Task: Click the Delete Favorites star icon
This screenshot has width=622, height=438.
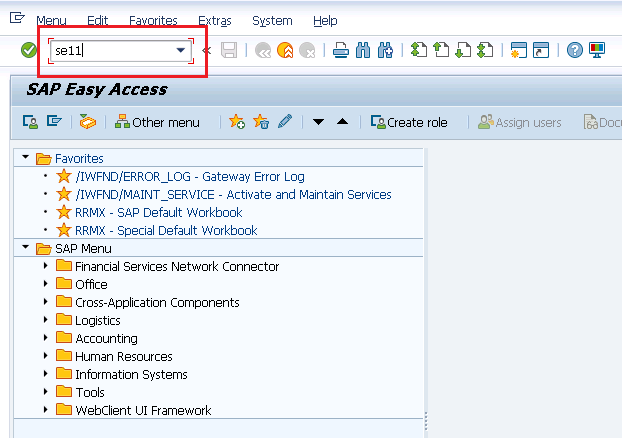Action: tap(261, 121)
